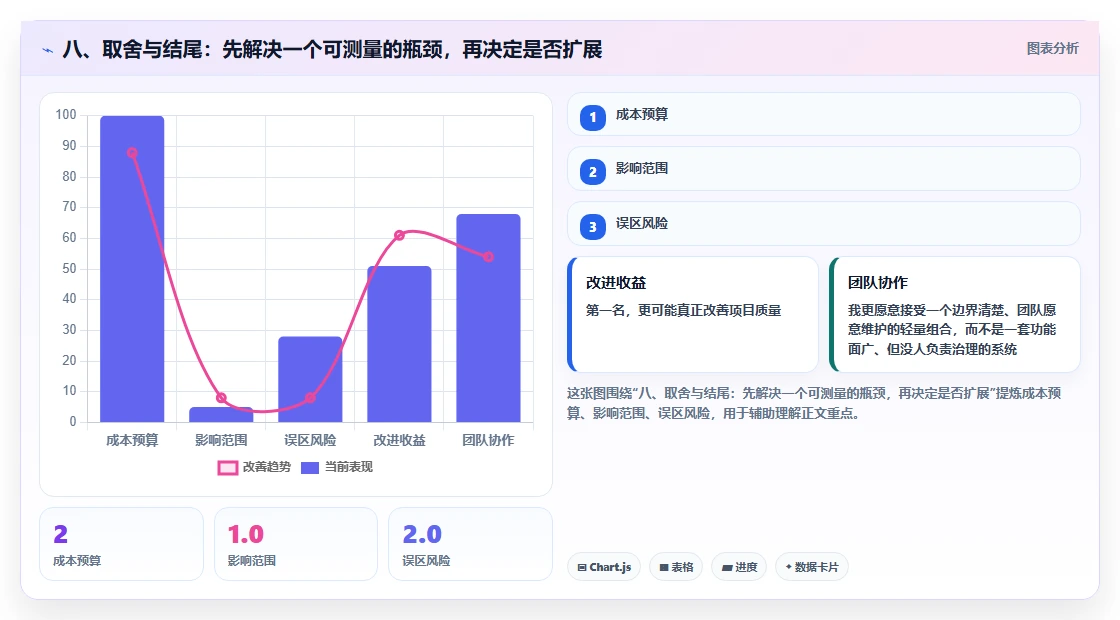The height and width of the screenshot is (620, 1120).
Task: Click the 团队协作 bar in chart
Action: click(488, 318)
